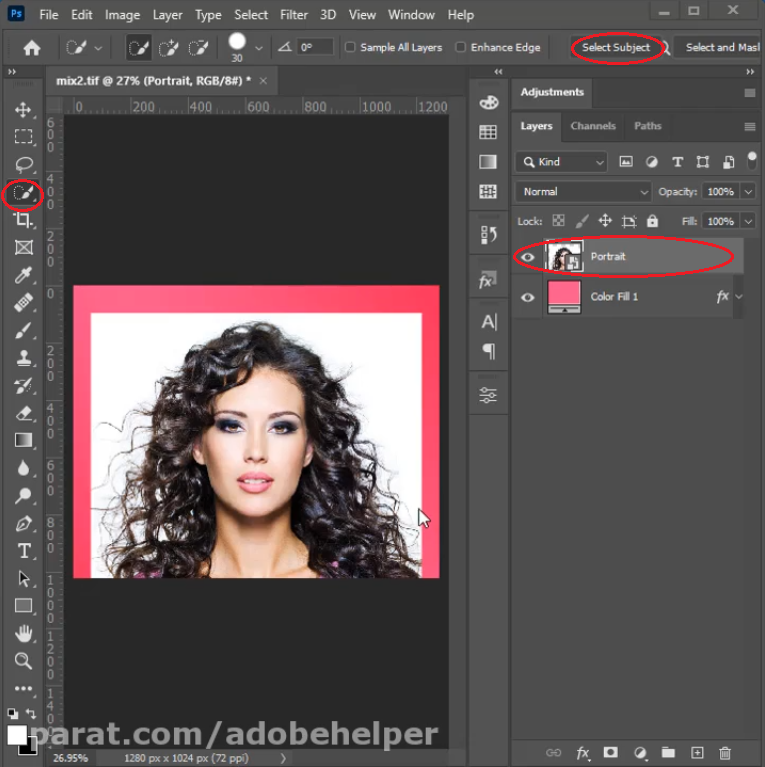This screenshot has width=765, height=767.
Task: Delete layer with the trash icon
Action: pyautogui.click(x=725, y=752)
